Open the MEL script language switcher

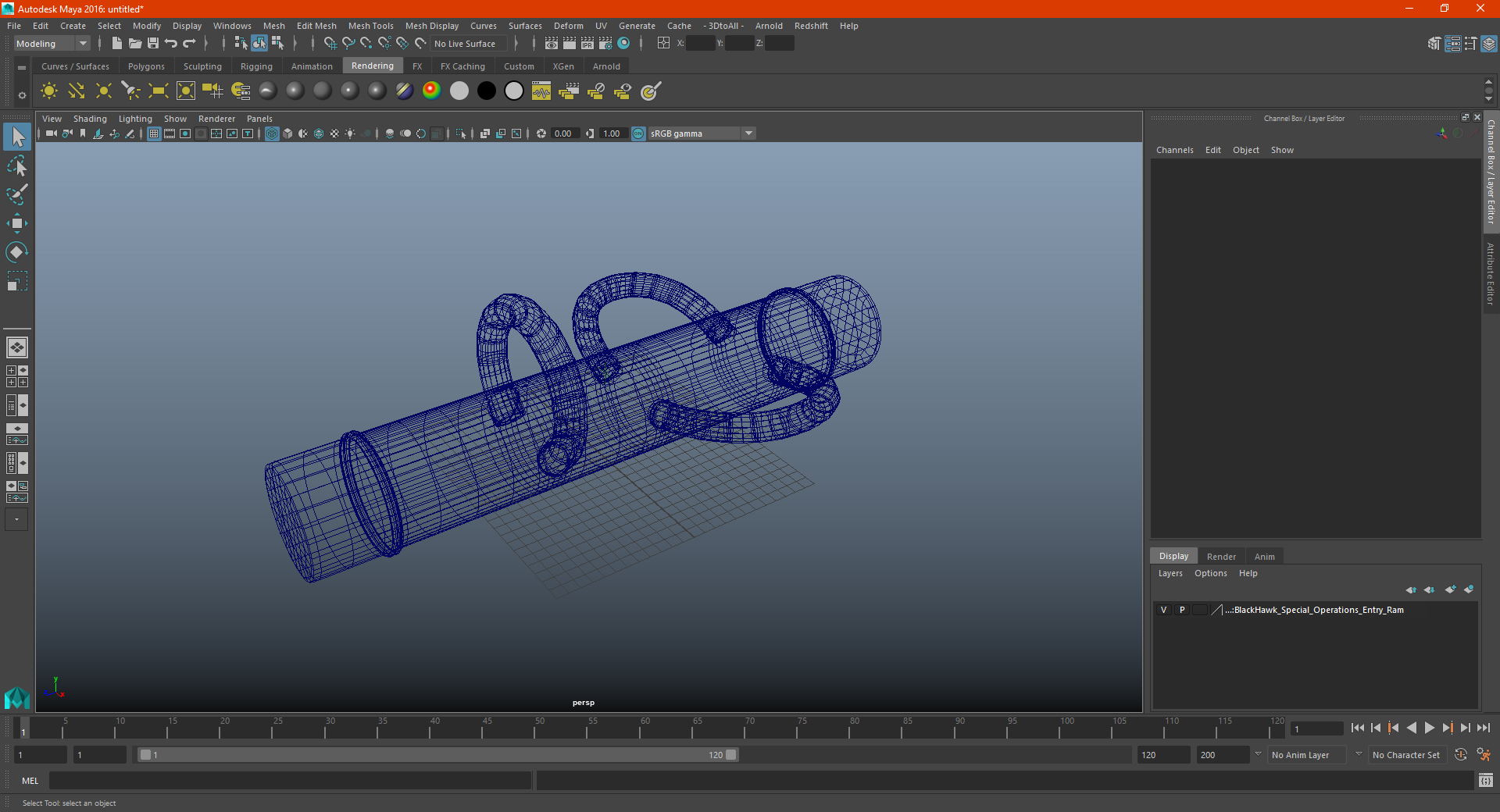click(30, 781)
